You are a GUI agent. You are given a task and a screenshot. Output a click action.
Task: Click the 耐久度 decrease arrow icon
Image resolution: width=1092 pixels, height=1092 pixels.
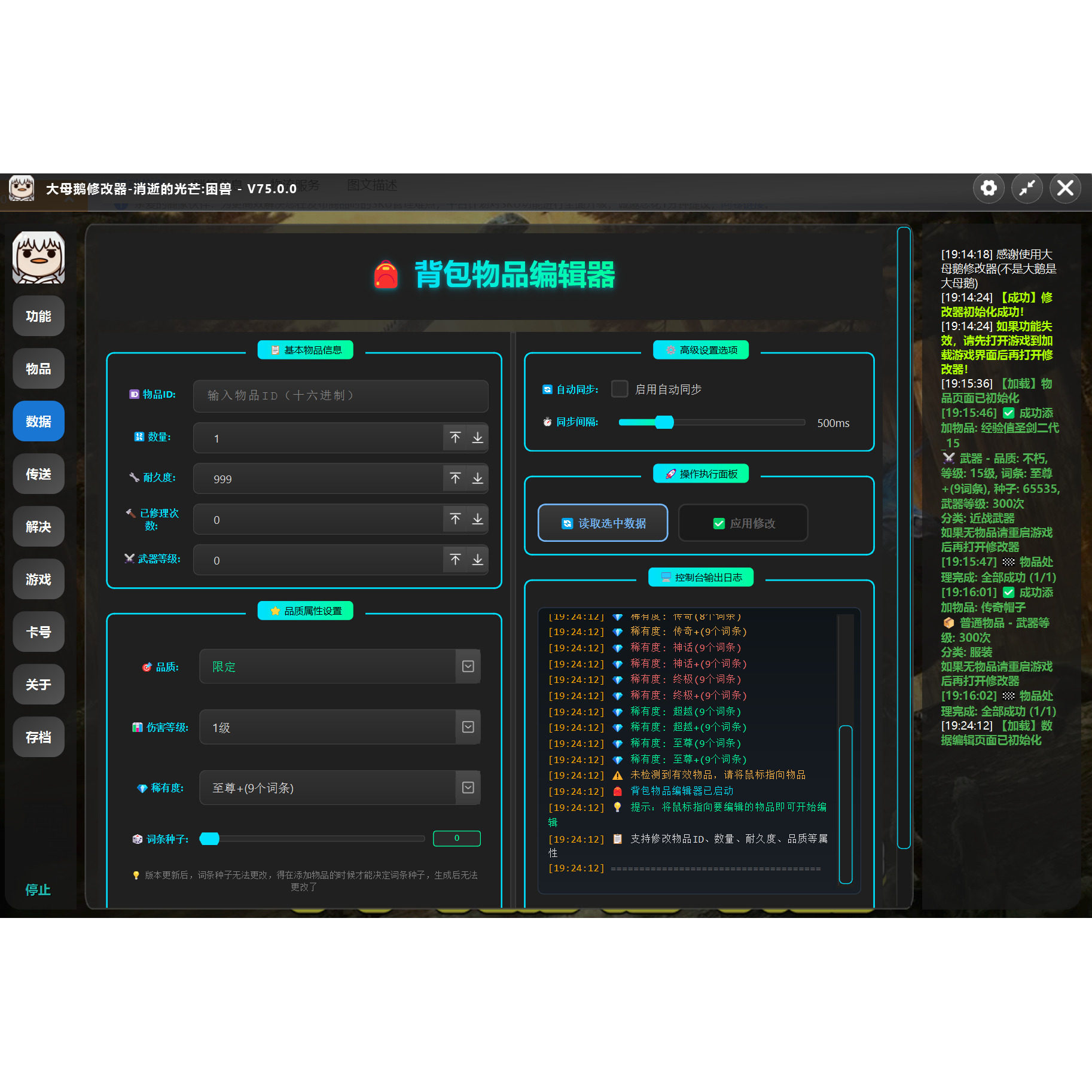[477, 478]
